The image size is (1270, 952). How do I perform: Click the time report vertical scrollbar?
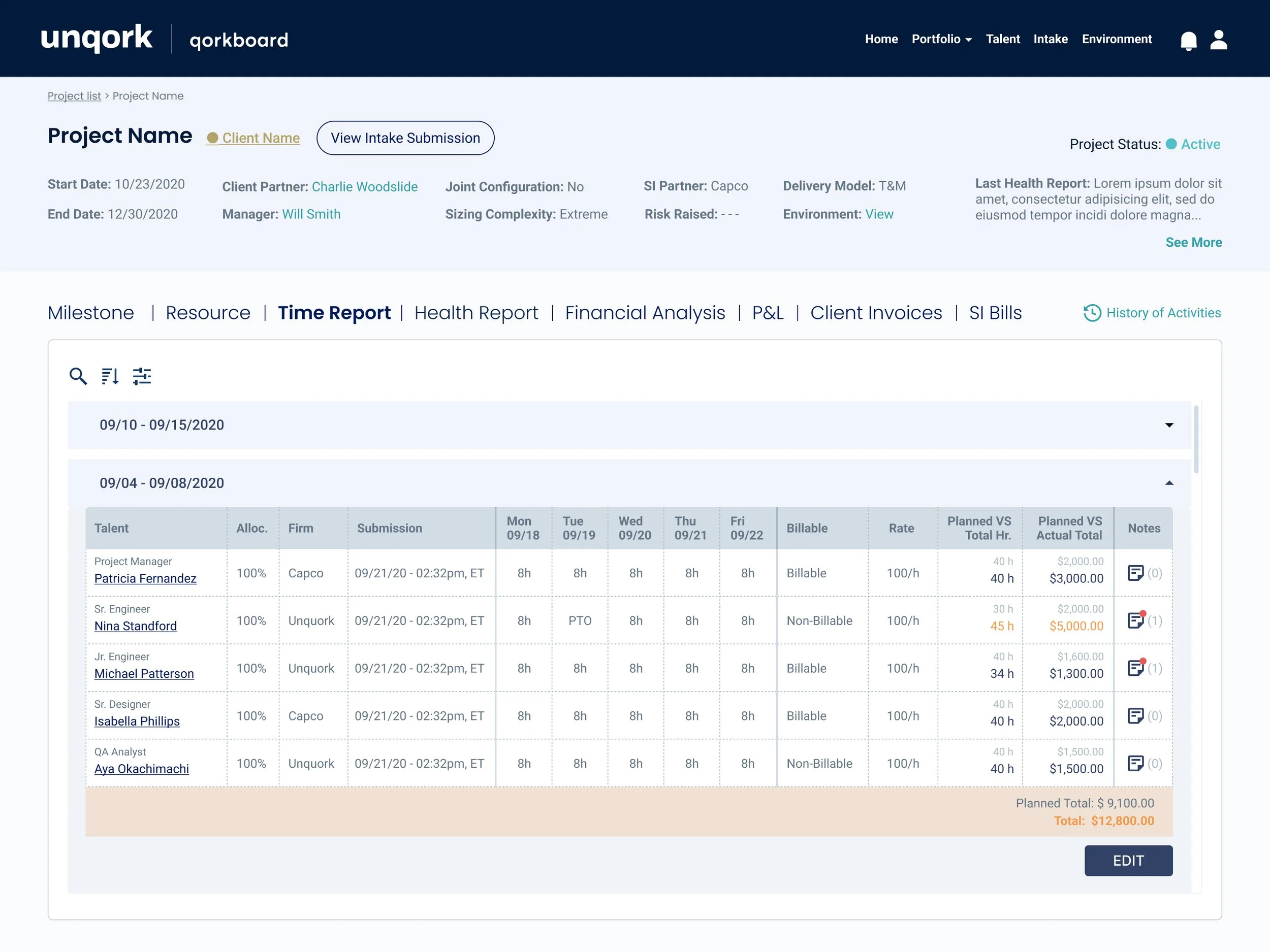(x=1196, y=439)
